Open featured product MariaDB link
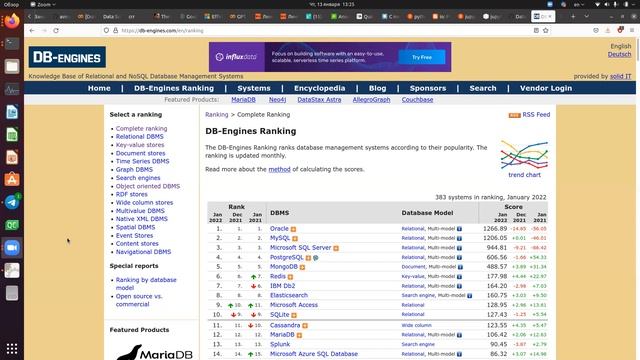Screen dimensions: 640x360 coord(243,100)
